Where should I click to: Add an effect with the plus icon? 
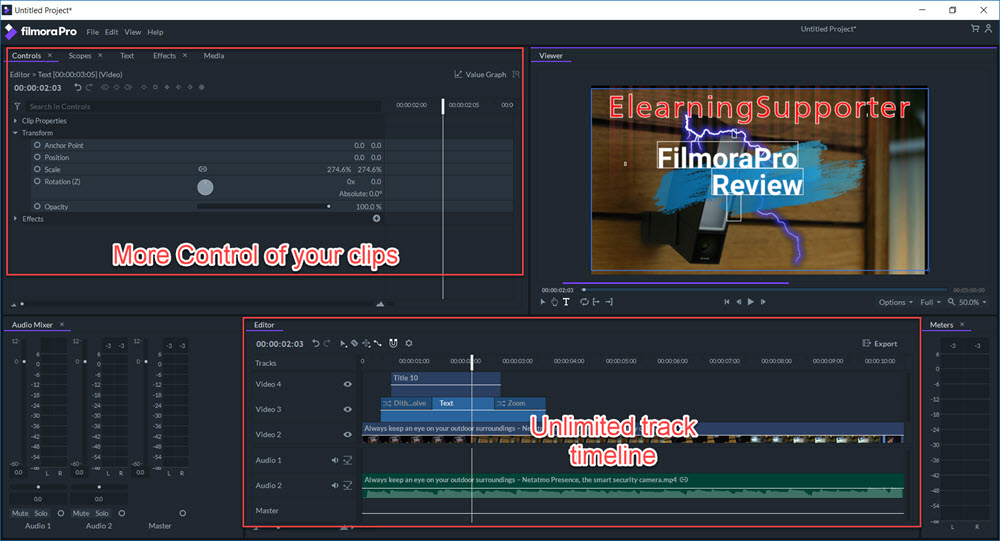376,218
